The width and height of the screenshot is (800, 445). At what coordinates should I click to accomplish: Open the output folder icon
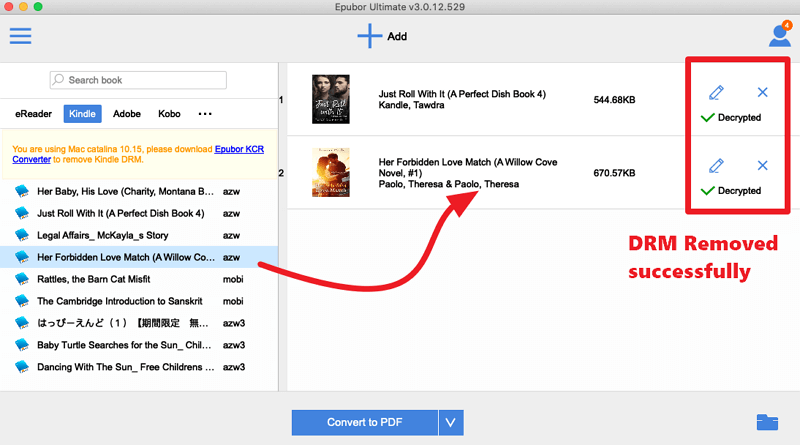(767, 422)
